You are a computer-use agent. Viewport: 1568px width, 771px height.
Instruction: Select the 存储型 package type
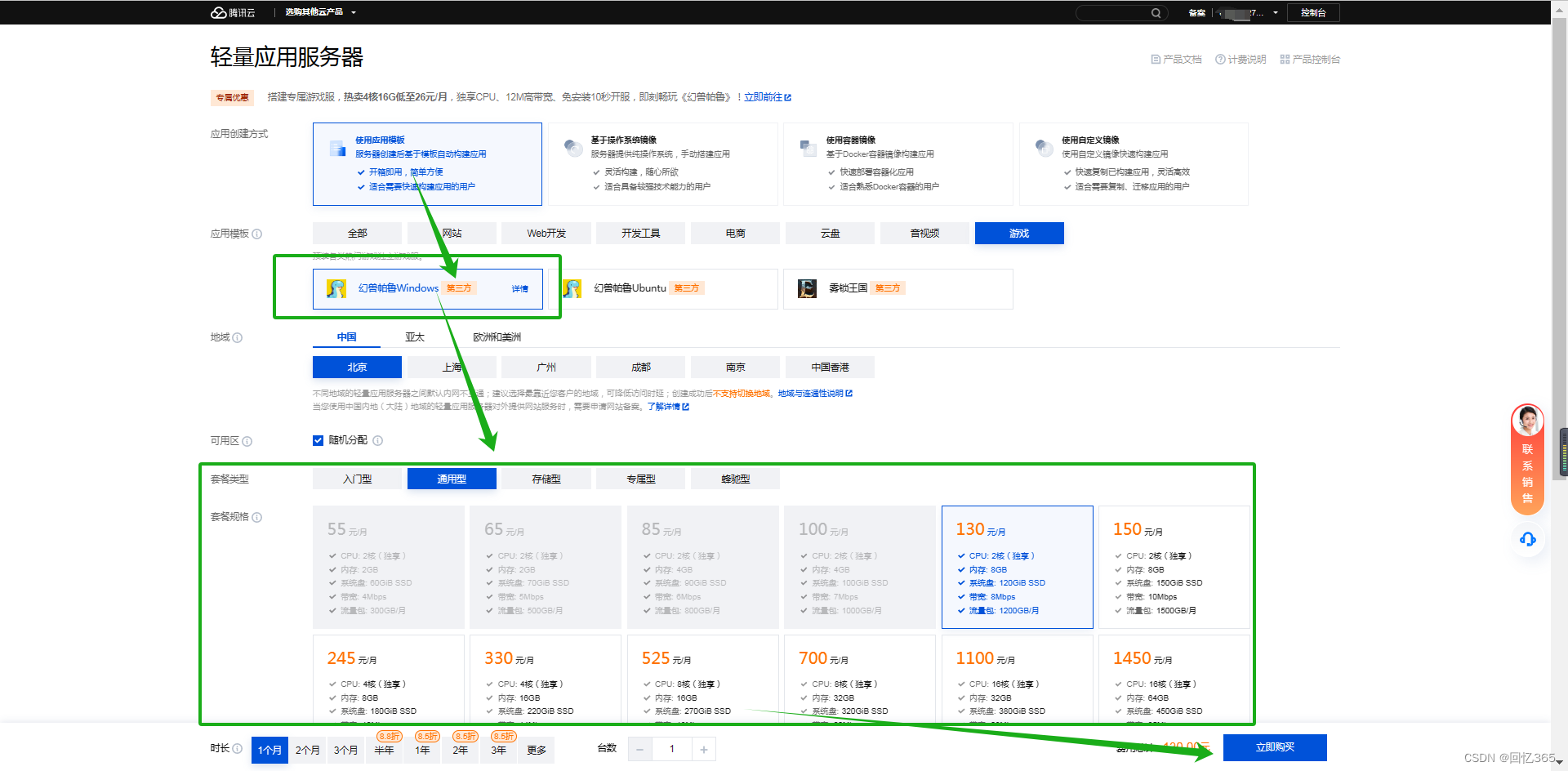546,479
